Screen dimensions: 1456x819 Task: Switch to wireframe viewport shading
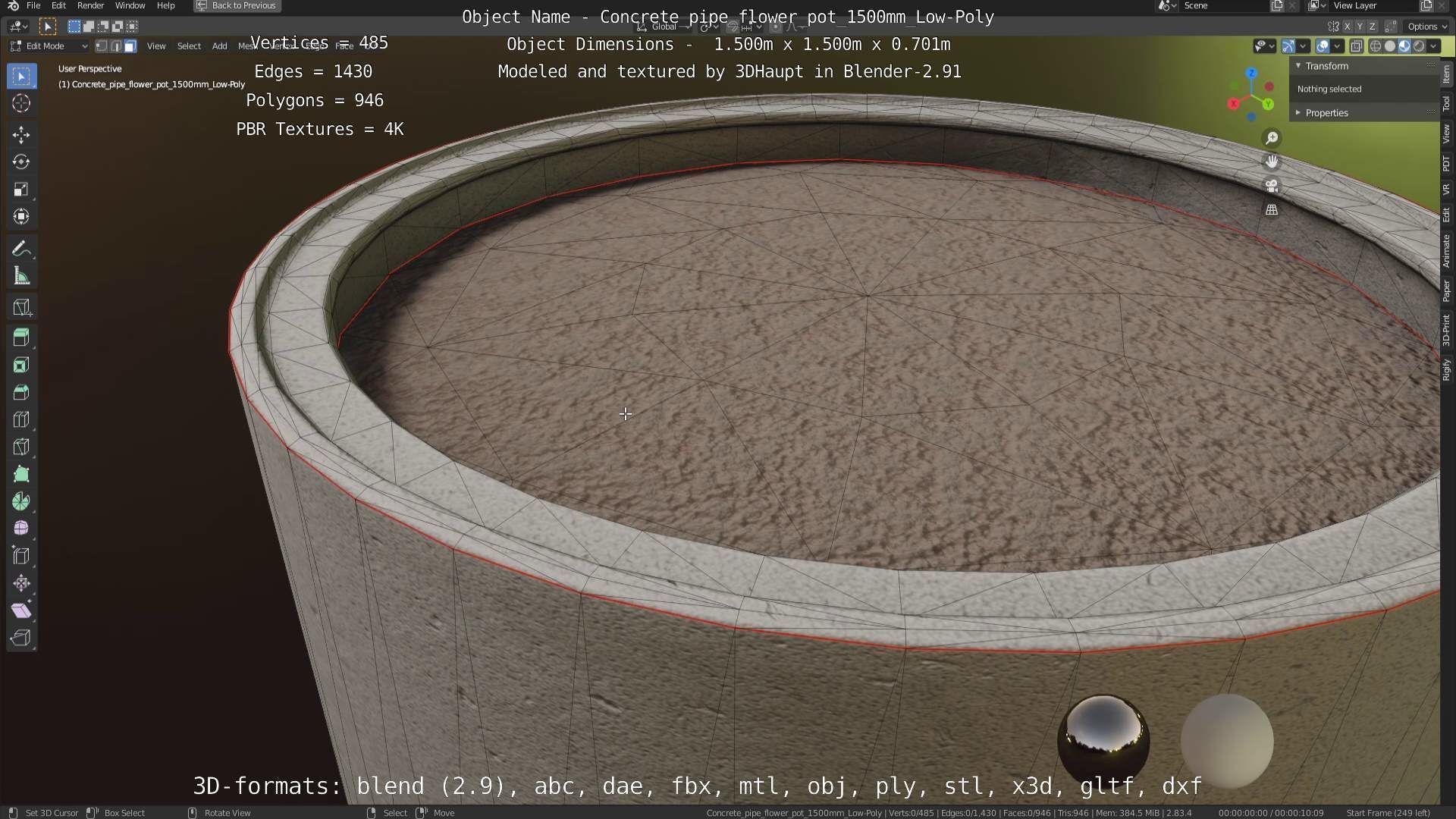pos(1376,46)
